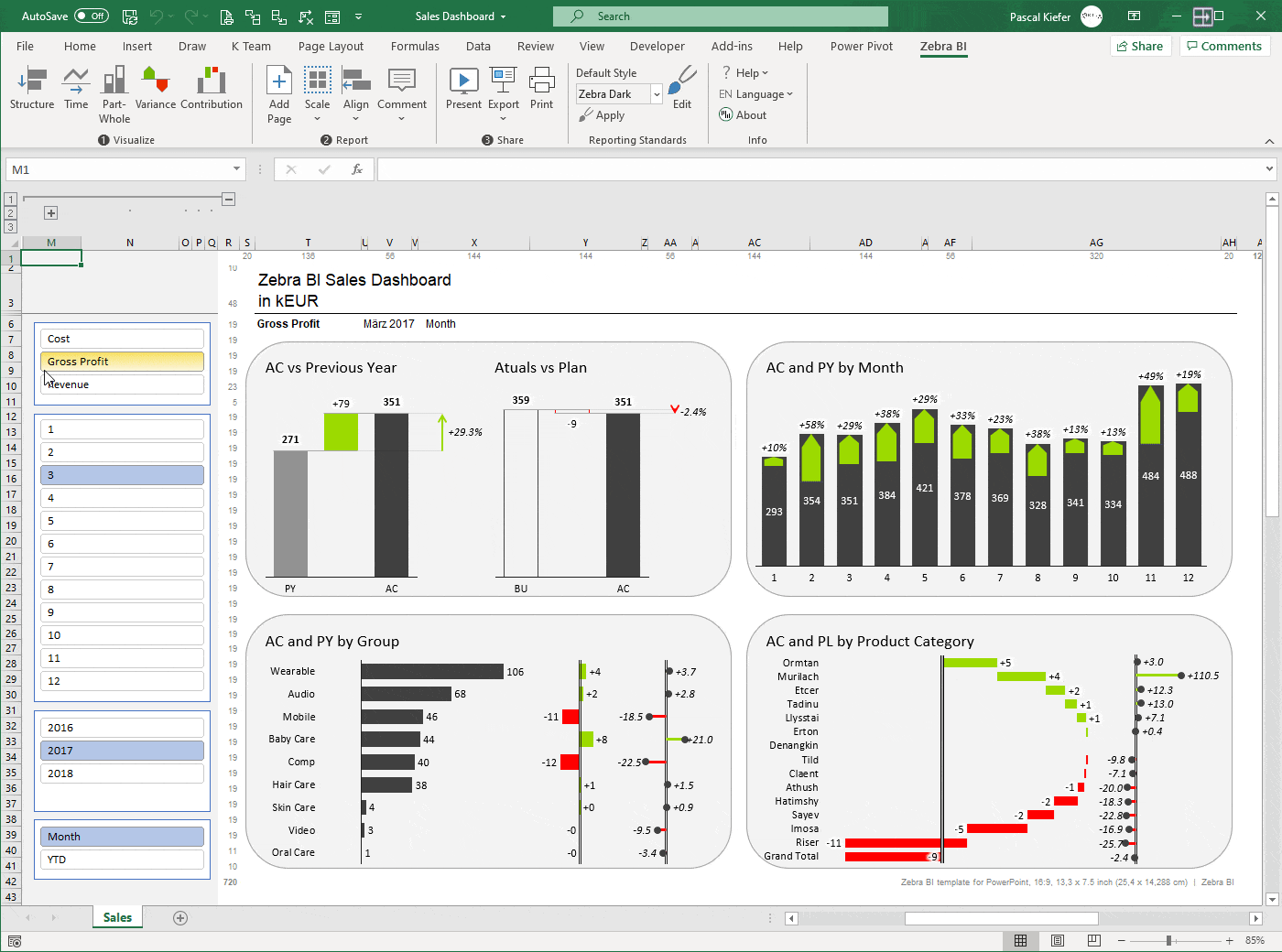
Task: Click the Share button
Action: (x=1140, y=45)
